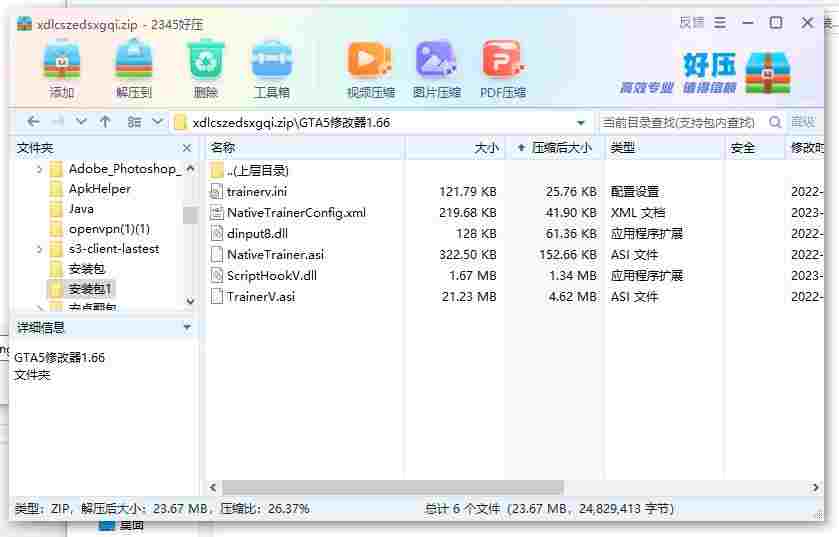Sort by the 类型 column header
This screenshot has width=839, height=537.
[x=665, y=148]
